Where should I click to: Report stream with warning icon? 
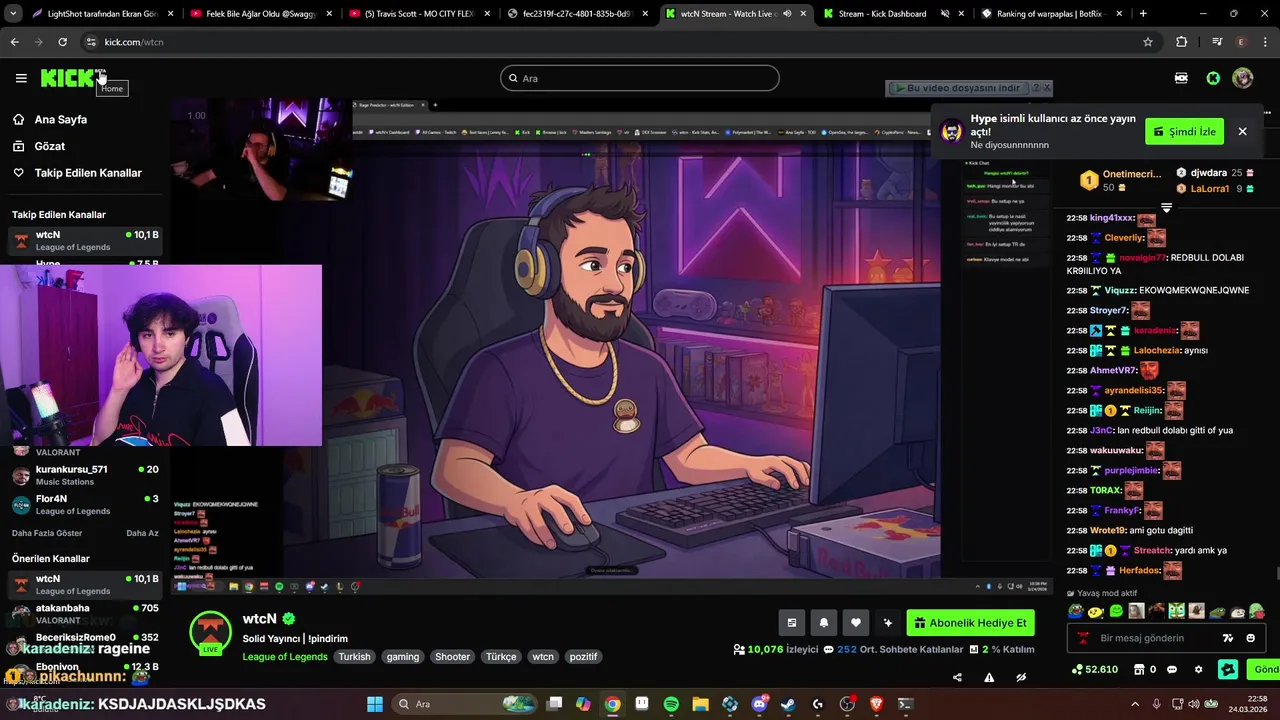(989, 677)
